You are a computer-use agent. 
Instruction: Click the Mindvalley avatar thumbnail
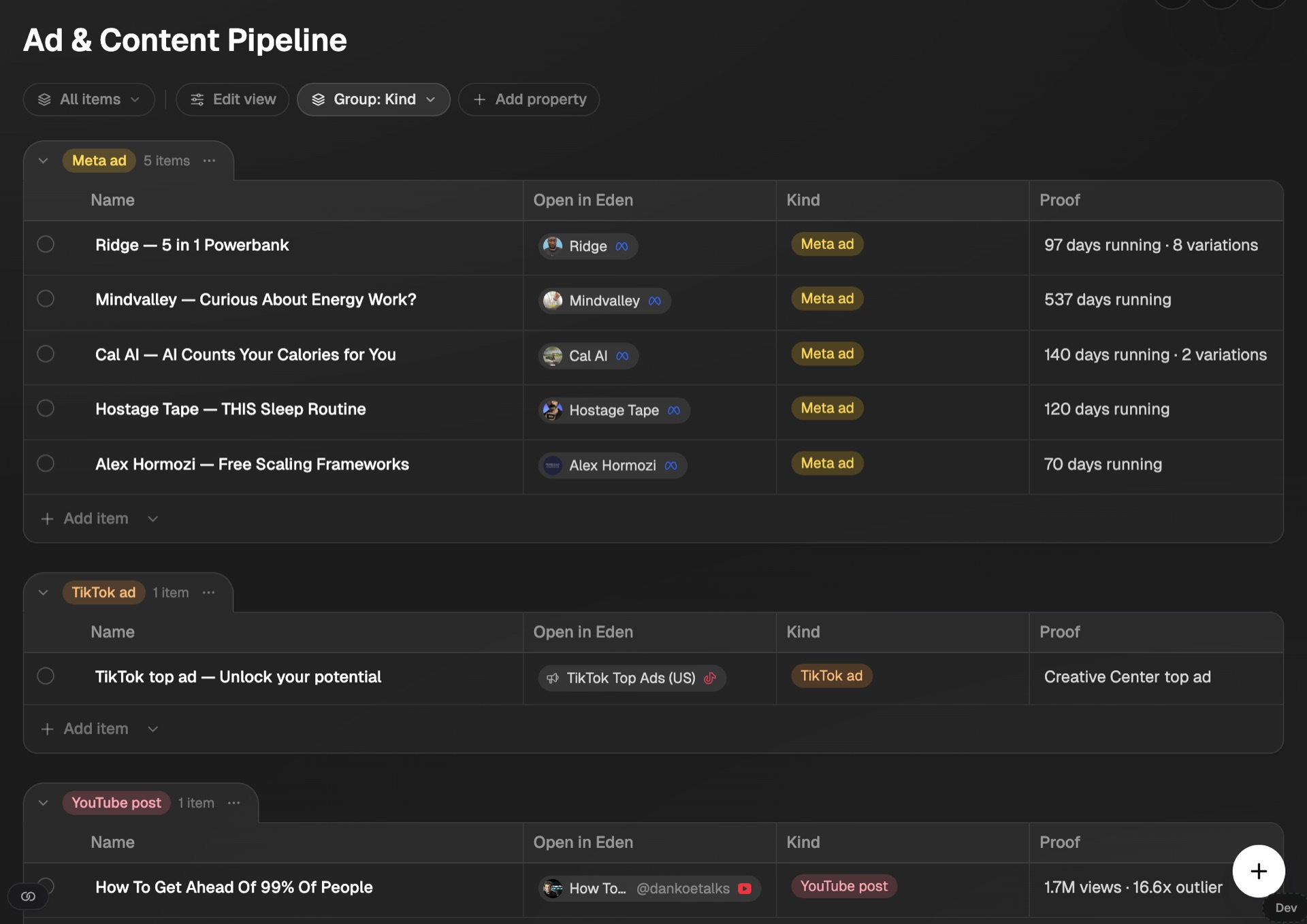[x=553, y=300]
